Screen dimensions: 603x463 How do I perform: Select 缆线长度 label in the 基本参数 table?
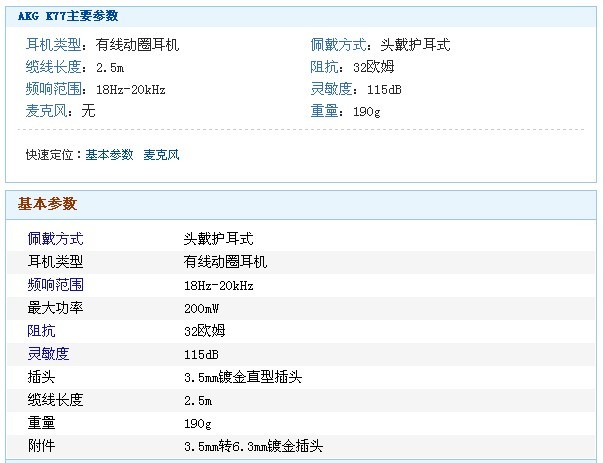55,400
